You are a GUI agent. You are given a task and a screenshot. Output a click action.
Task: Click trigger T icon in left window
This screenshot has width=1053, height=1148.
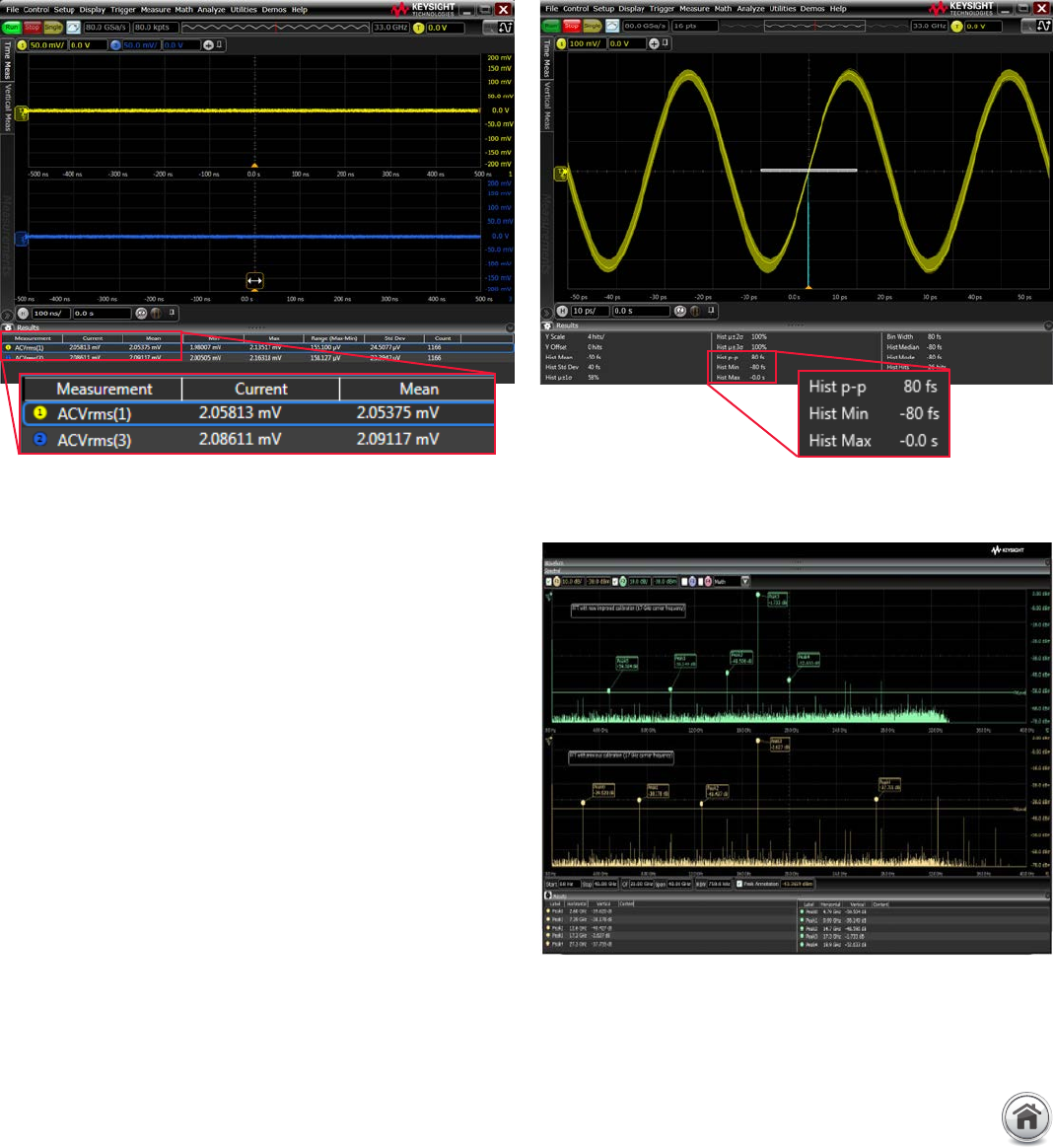click(x=419, y=28)
